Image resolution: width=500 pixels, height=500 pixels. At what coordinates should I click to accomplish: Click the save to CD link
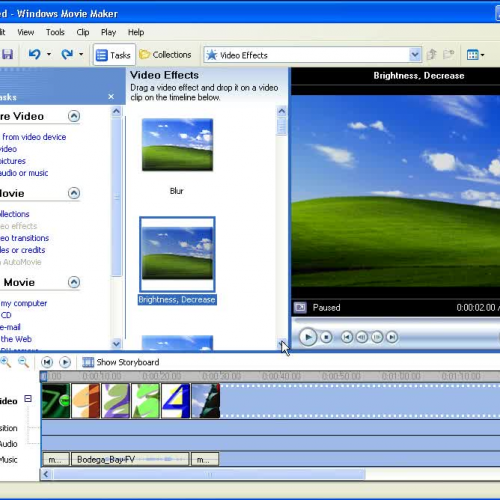pyautogui.click(x=6, y=315)
